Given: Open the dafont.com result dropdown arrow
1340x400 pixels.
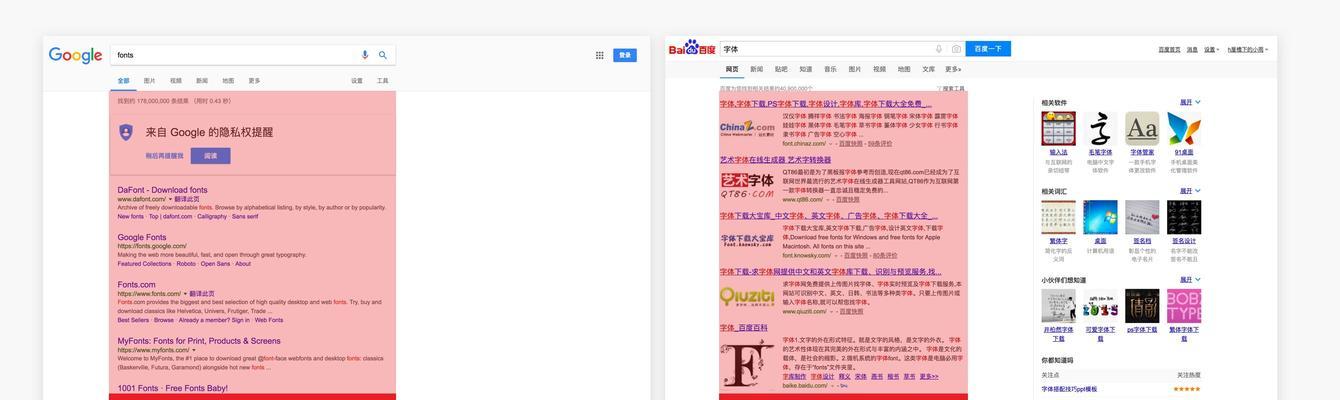Looking at the screenshot, I should click(170, 199).
